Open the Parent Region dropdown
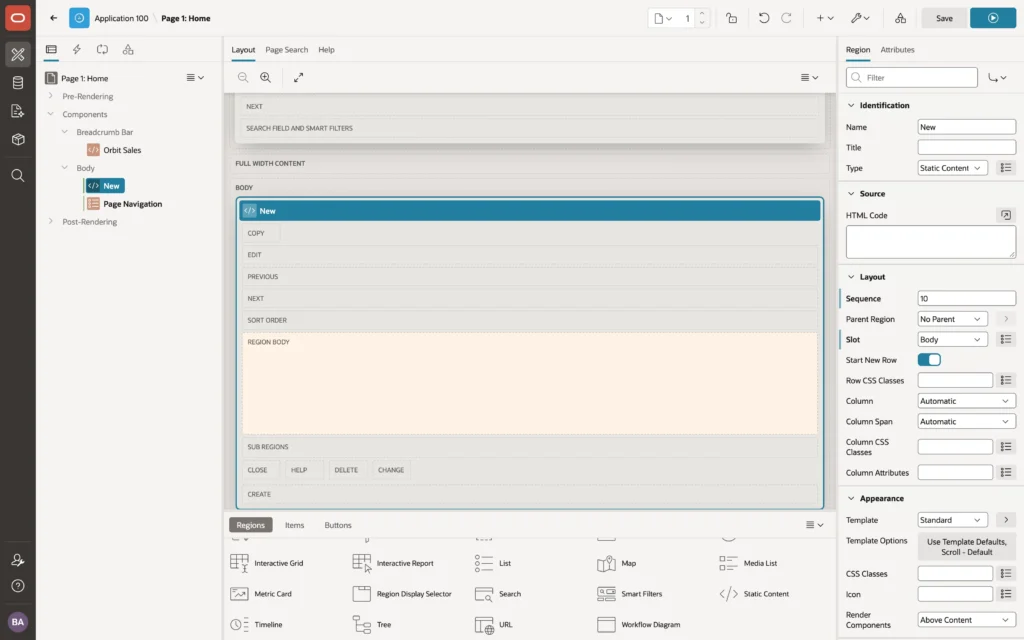 click(952, 319)
